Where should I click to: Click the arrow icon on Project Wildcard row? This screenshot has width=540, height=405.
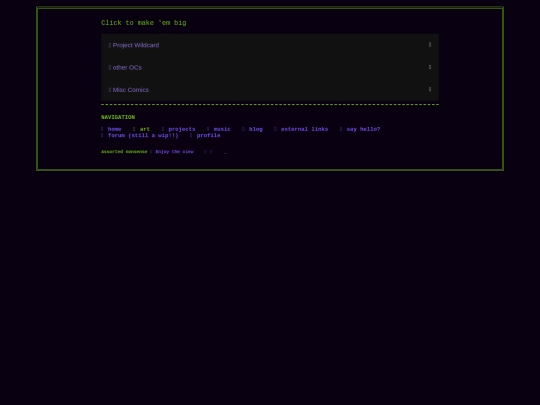(x=430, y=45)
